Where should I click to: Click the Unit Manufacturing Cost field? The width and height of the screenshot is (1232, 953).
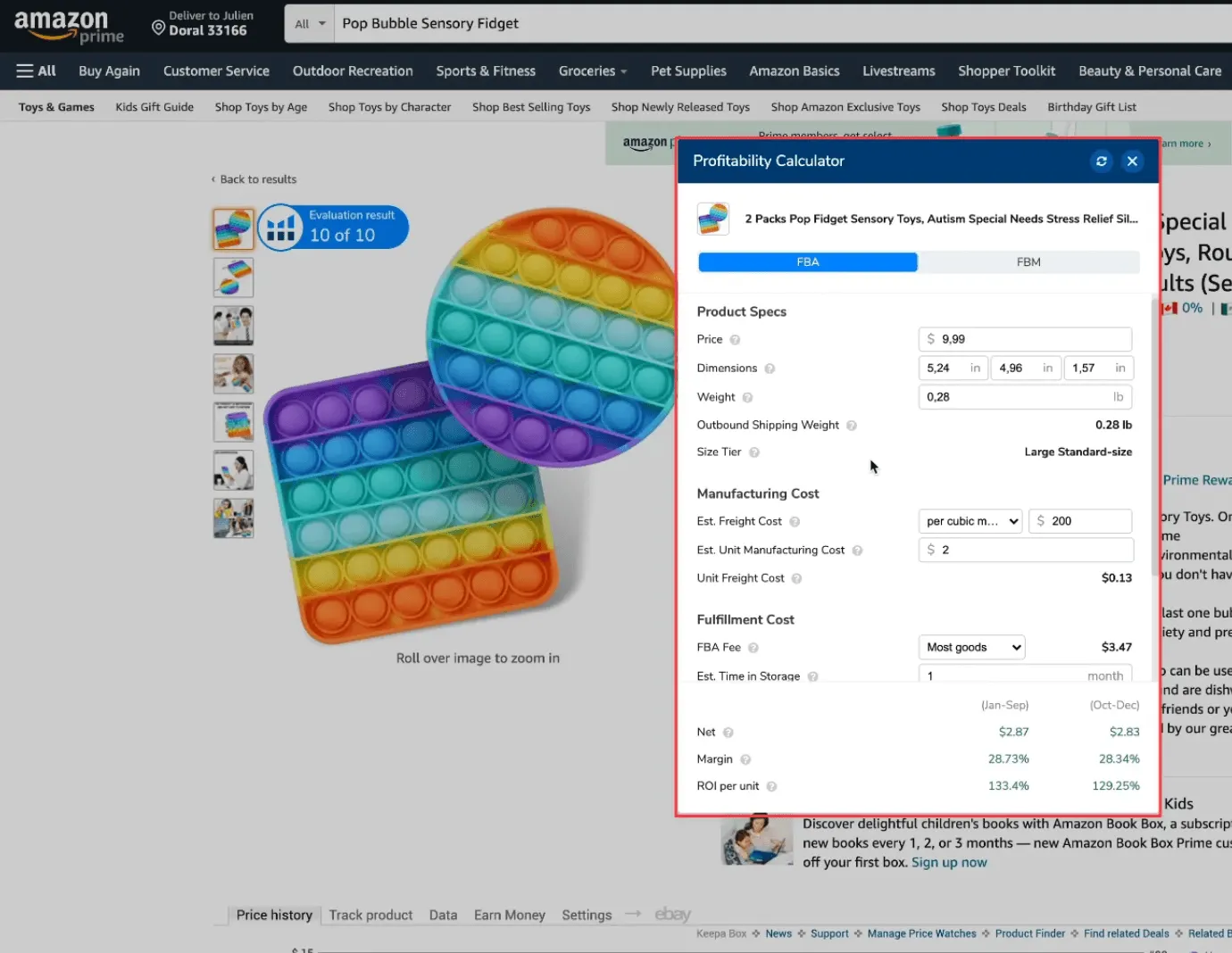pyautogui.click(x=1026, y=550)
